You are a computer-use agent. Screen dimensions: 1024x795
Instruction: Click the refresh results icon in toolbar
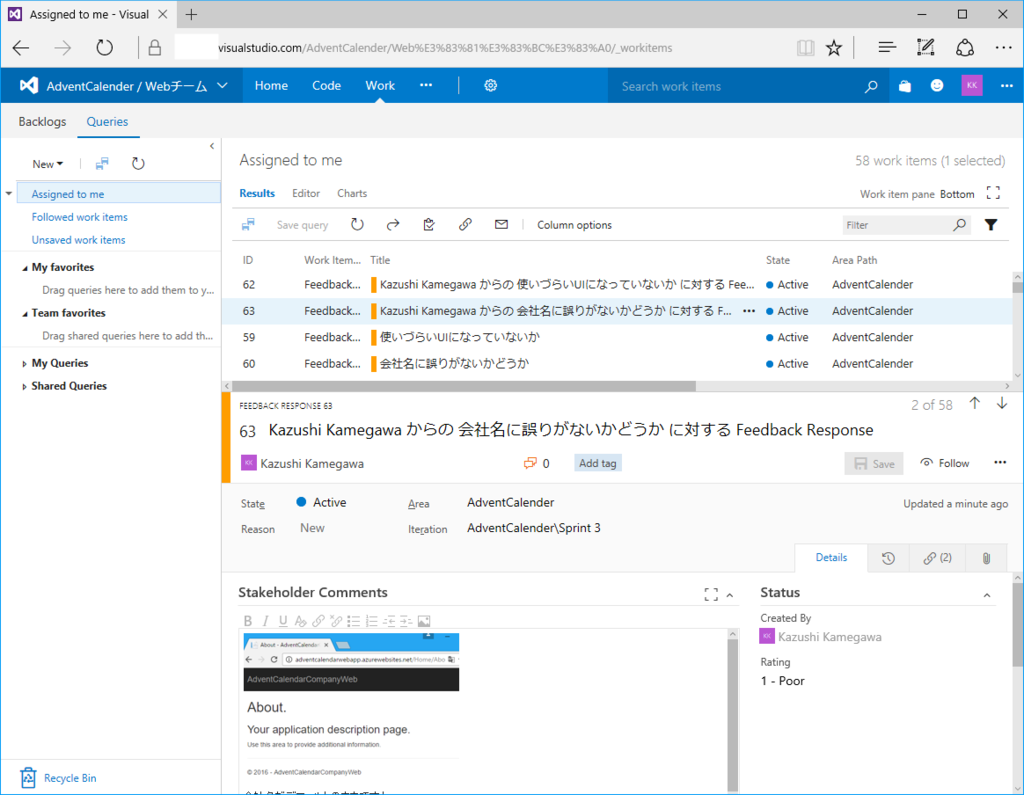[357, 225]
